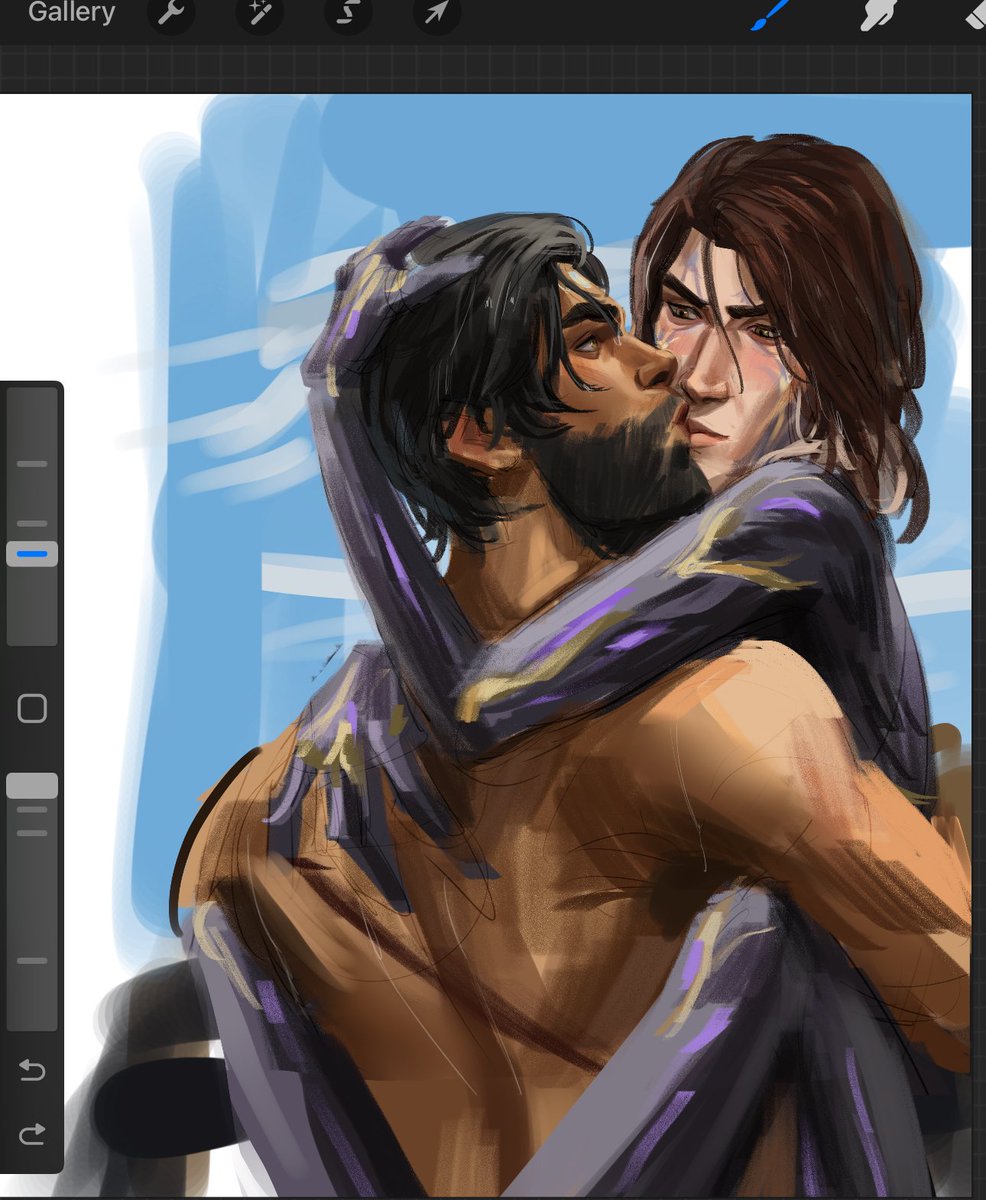Redo the stroke using the sidebar arrow

[x=32, y=1133]
